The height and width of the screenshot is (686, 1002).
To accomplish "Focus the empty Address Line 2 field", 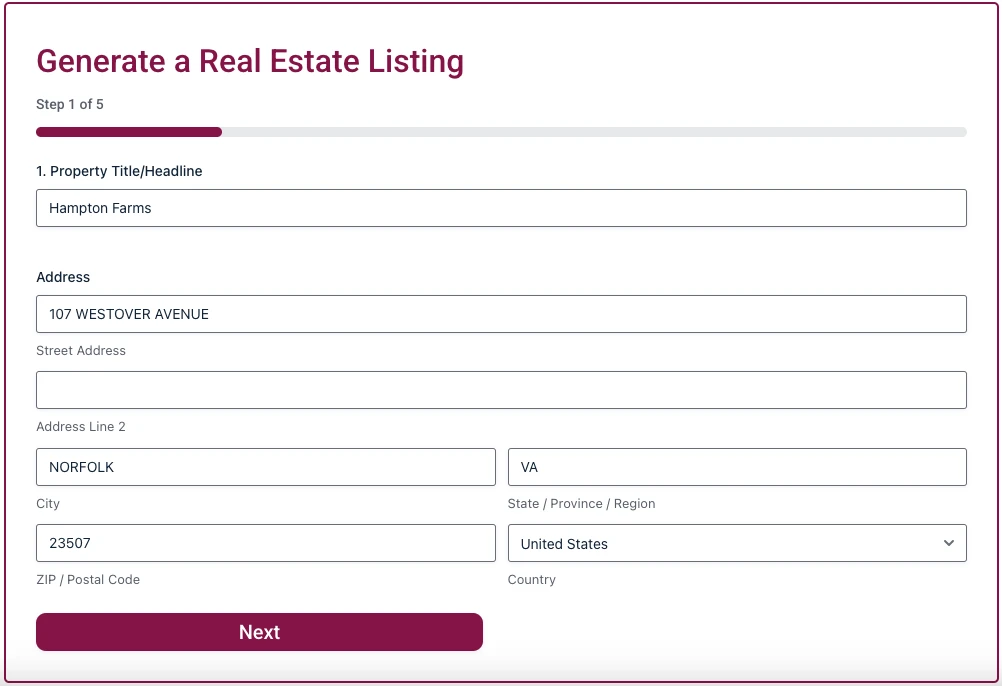I will click(500, 390).
